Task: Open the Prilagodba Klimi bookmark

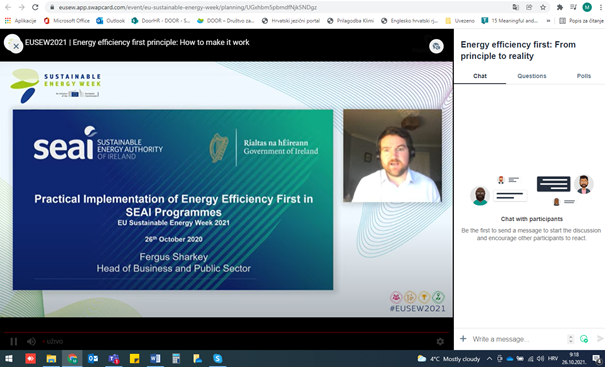Action: pos(350,21)
